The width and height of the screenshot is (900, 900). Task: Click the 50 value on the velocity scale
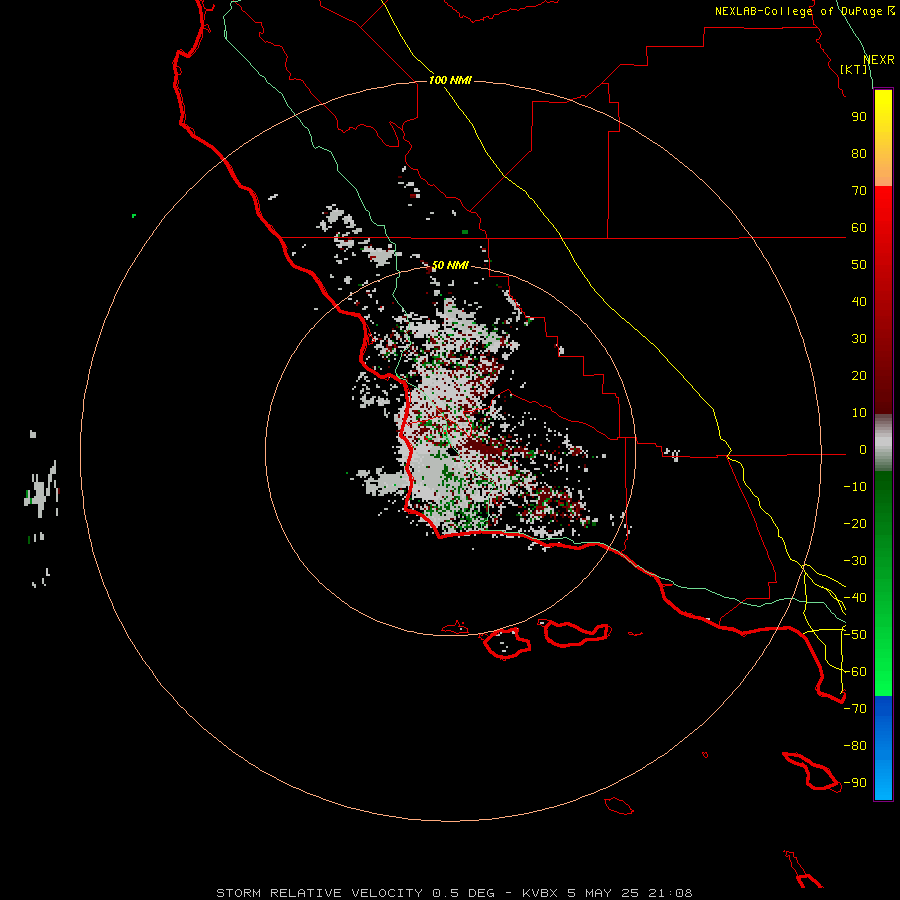[x=859, y=265]
